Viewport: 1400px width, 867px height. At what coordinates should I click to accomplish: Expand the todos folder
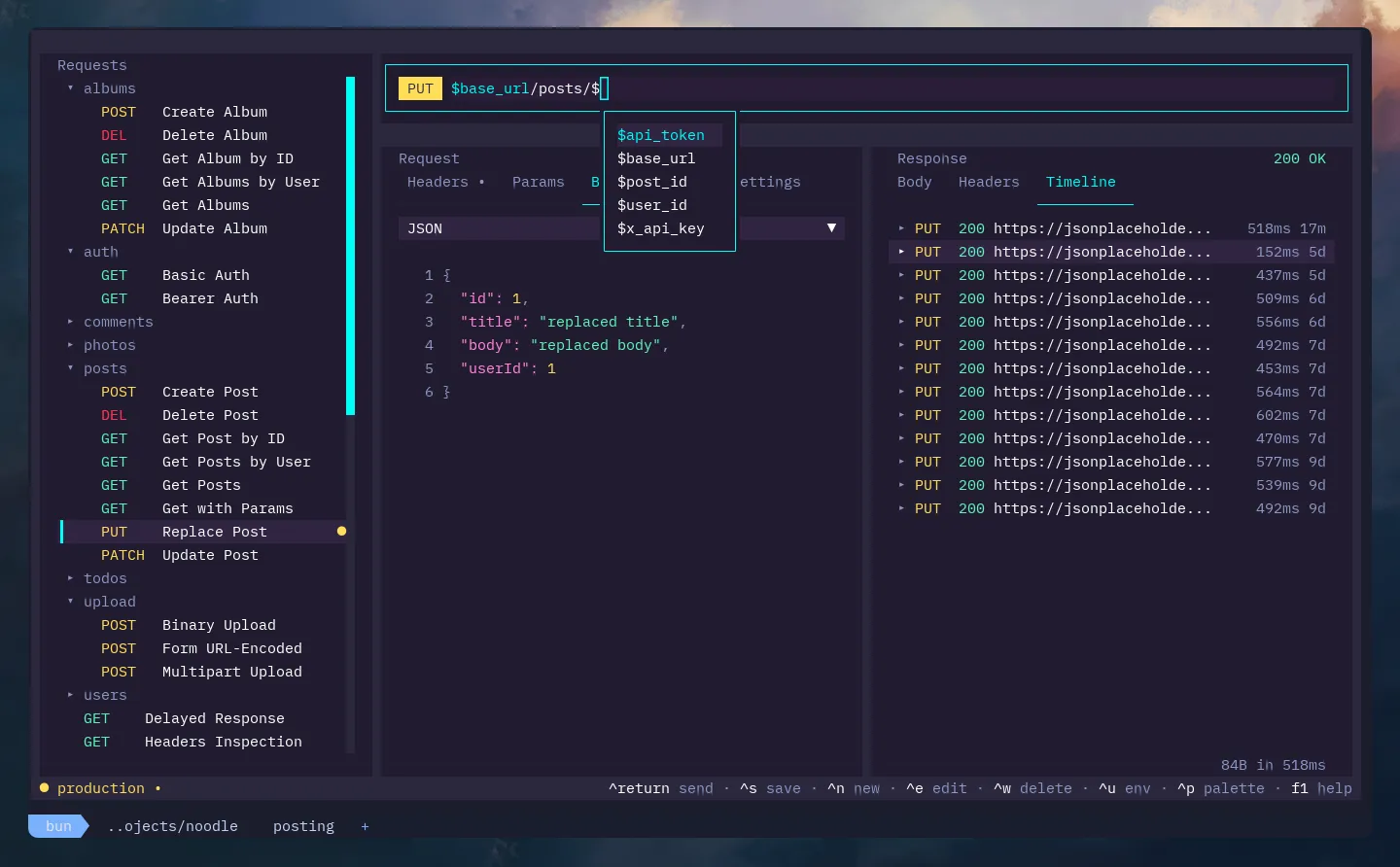point(70,578)
